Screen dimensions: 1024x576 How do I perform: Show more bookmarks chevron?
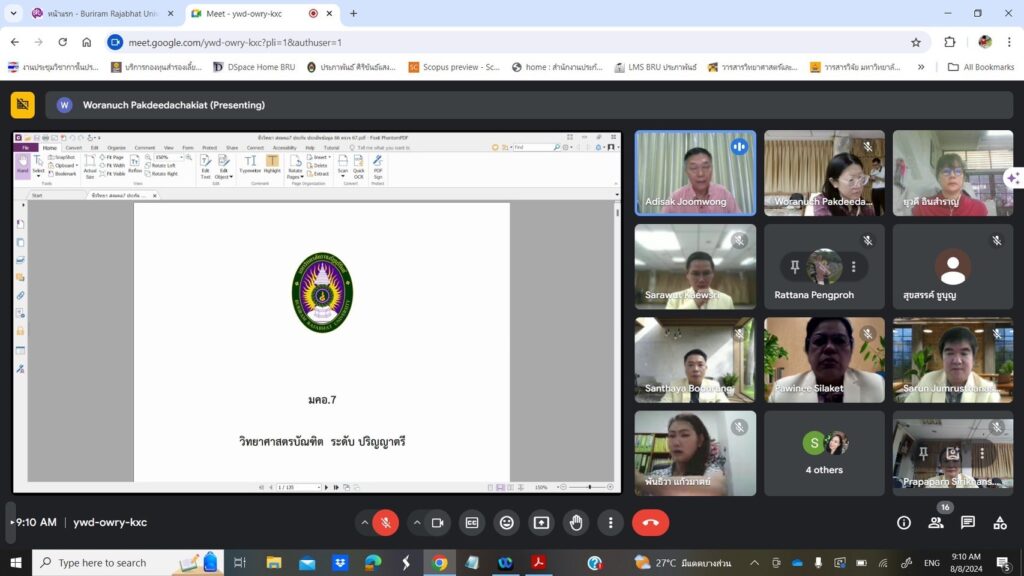point(921,67)
